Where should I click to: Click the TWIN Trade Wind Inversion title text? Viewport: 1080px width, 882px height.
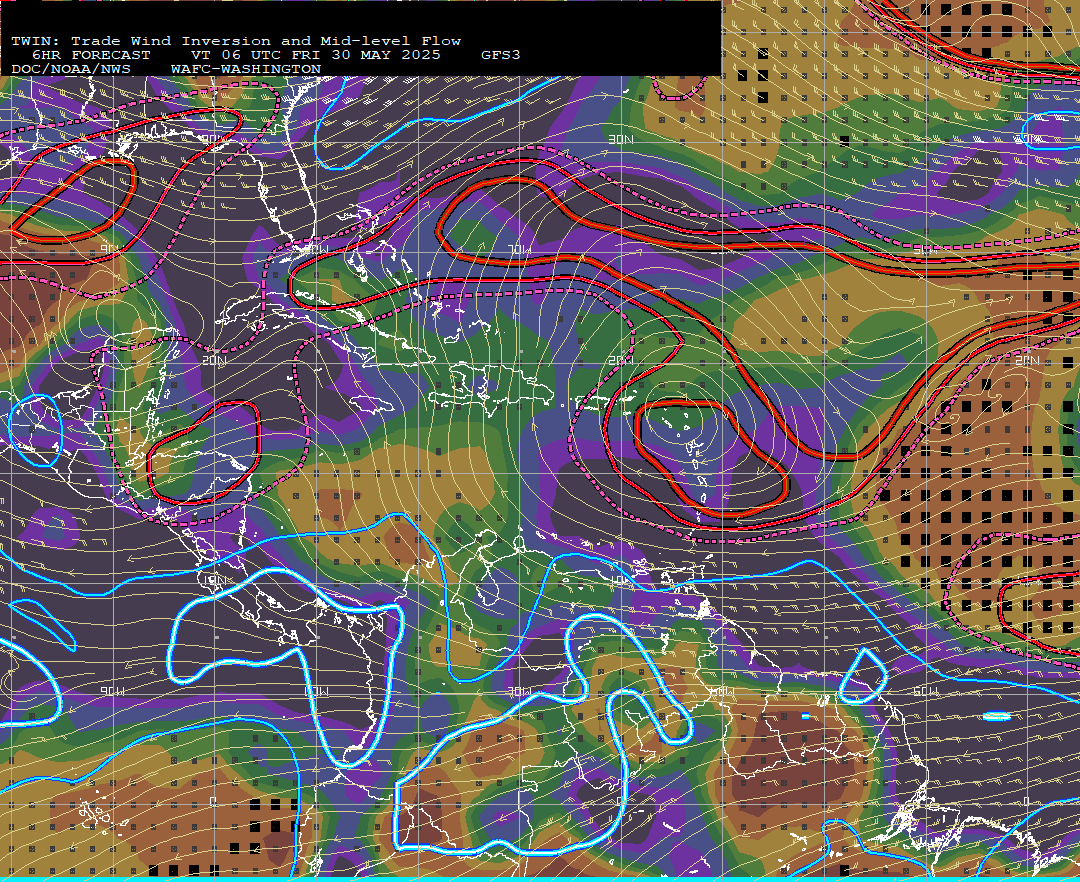click(x=236, y=41)
